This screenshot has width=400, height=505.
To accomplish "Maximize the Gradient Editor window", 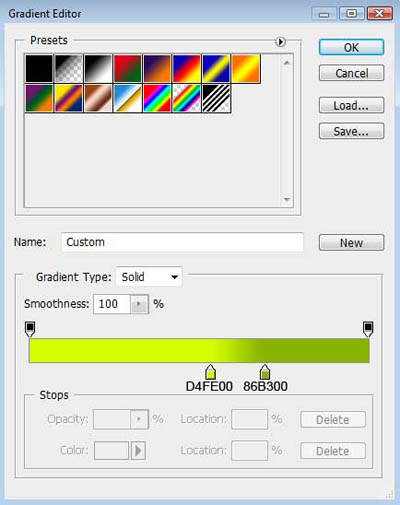I will point(352,14).
